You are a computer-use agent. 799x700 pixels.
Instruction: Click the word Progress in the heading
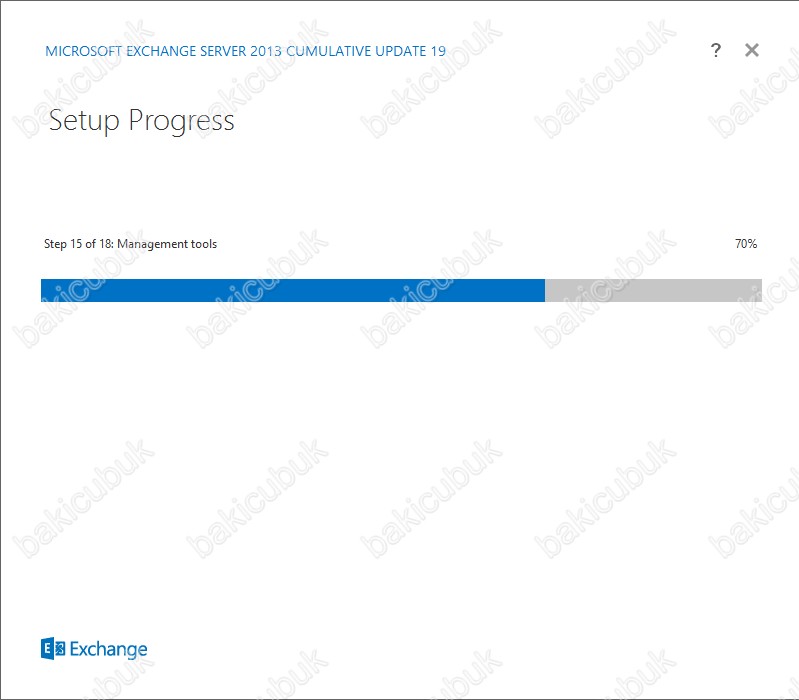181,121
